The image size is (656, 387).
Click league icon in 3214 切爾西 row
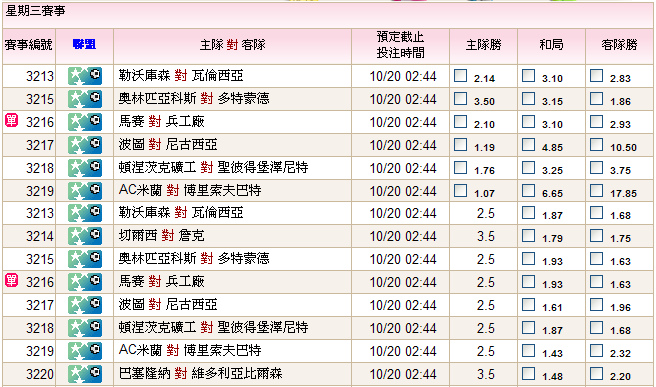(85, 236)
